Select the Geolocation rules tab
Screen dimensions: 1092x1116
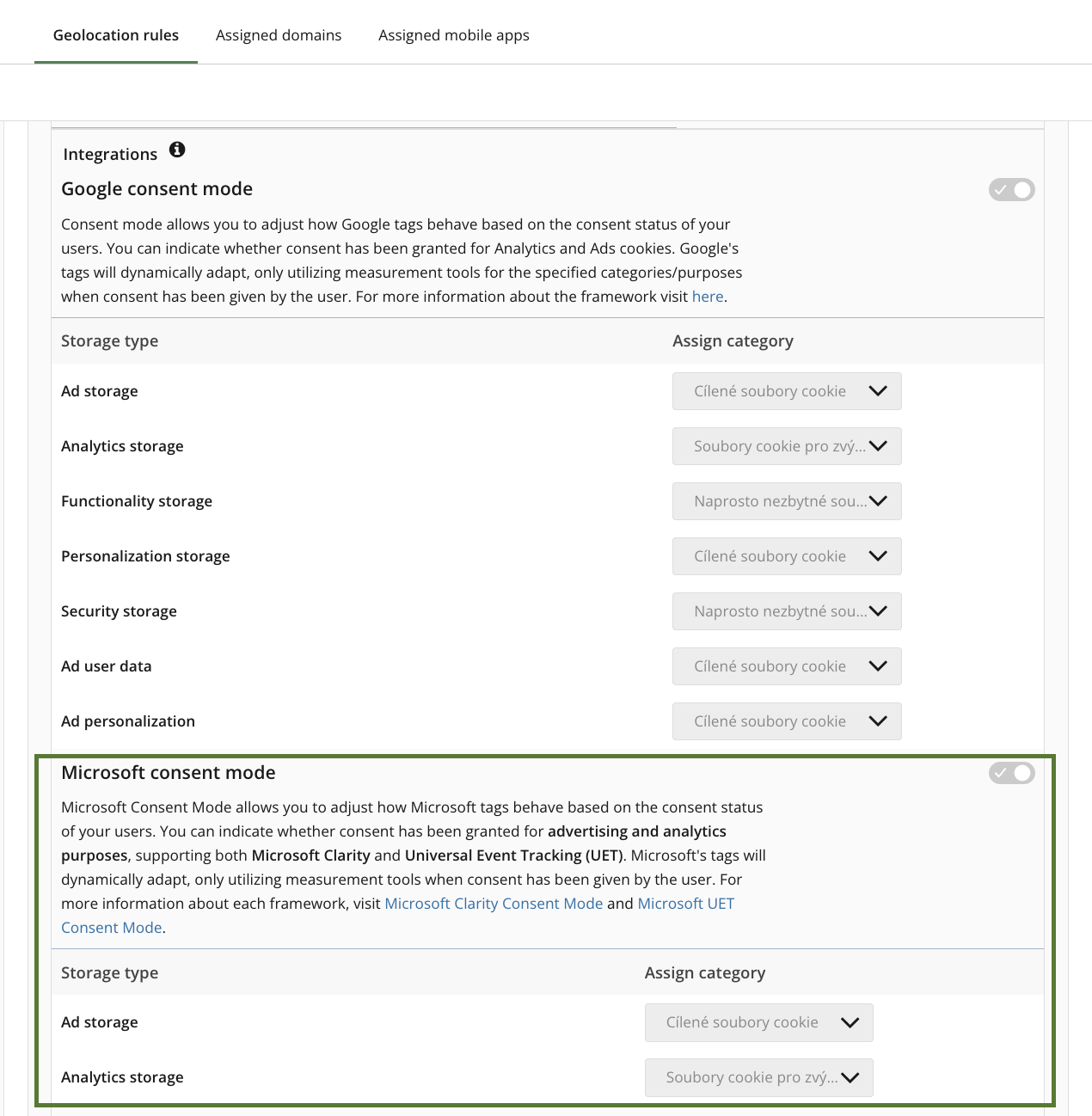(x=116, y=35)
